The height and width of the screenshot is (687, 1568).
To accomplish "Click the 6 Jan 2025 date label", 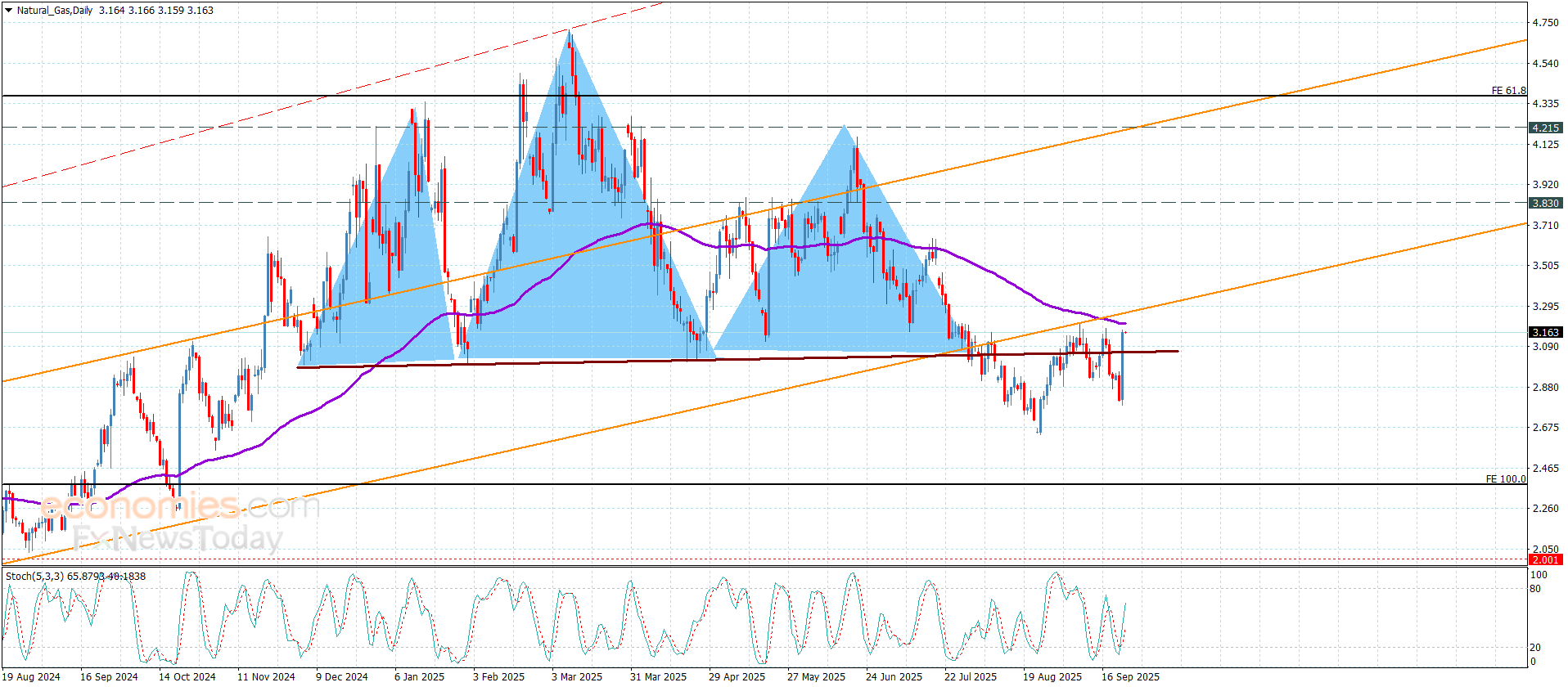I will tap(419, 676).
